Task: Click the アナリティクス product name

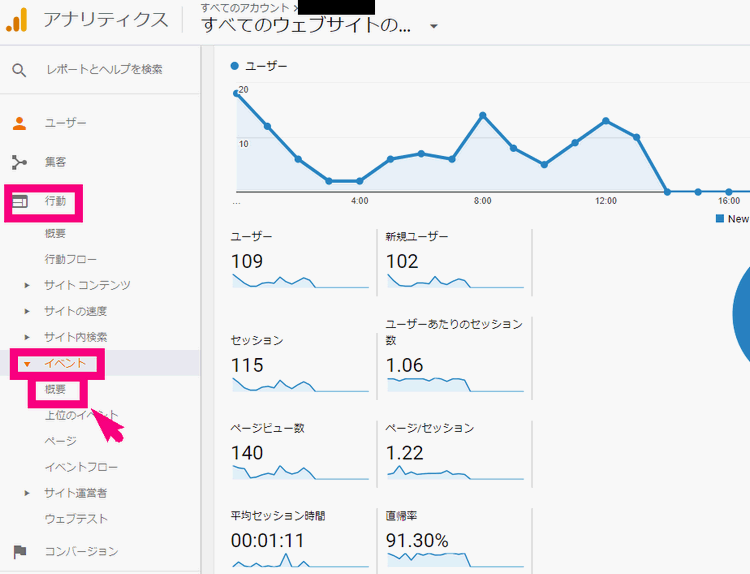Action: 106,20
